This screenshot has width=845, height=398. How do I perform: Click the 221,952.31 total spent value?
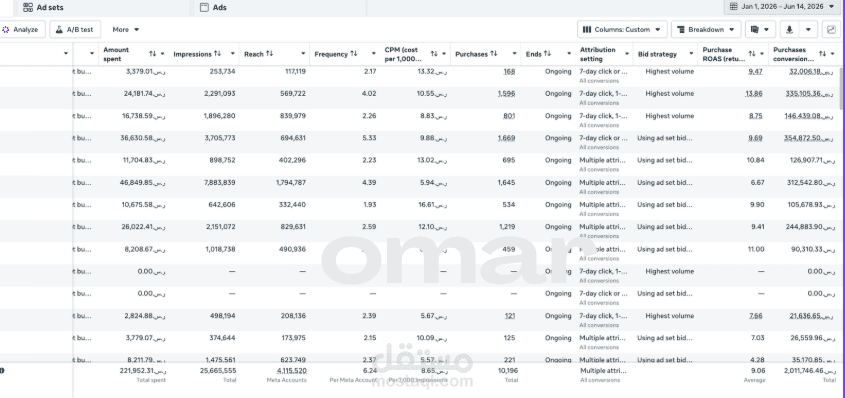pos(143,371)
